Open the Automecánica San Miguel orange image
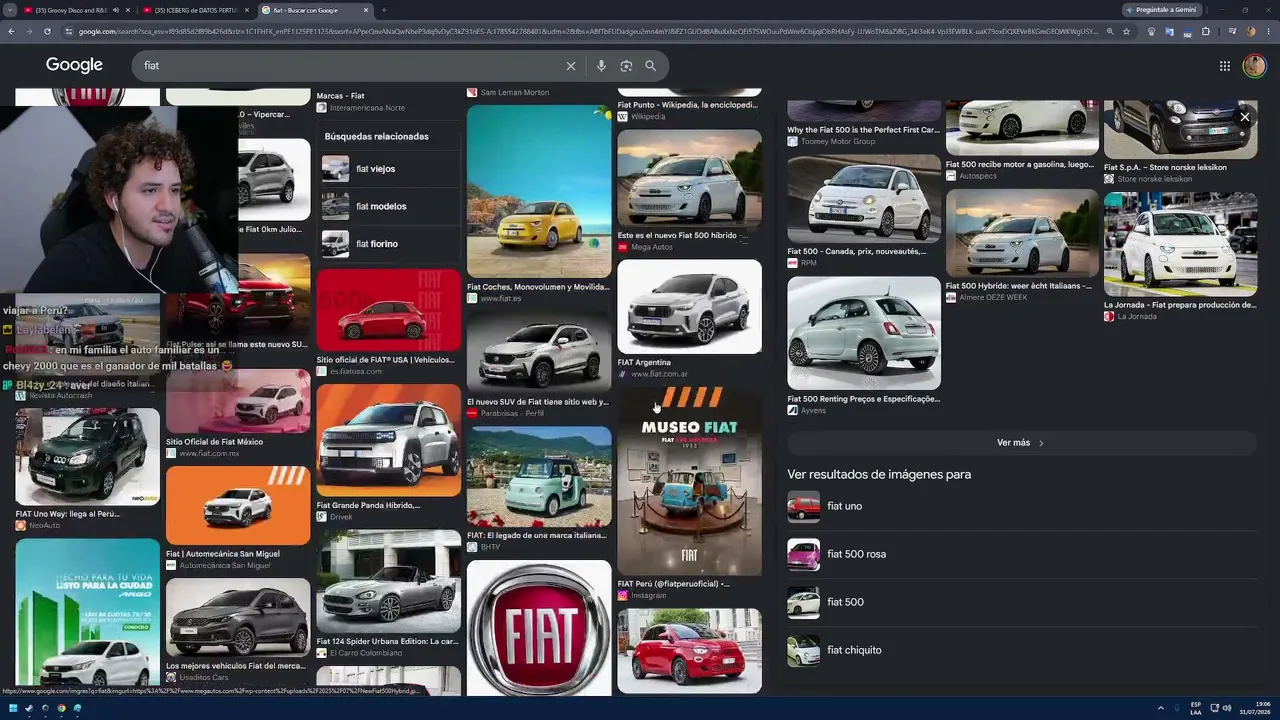The height and width of the screenshot is (720, 1280). pos(238,505)
